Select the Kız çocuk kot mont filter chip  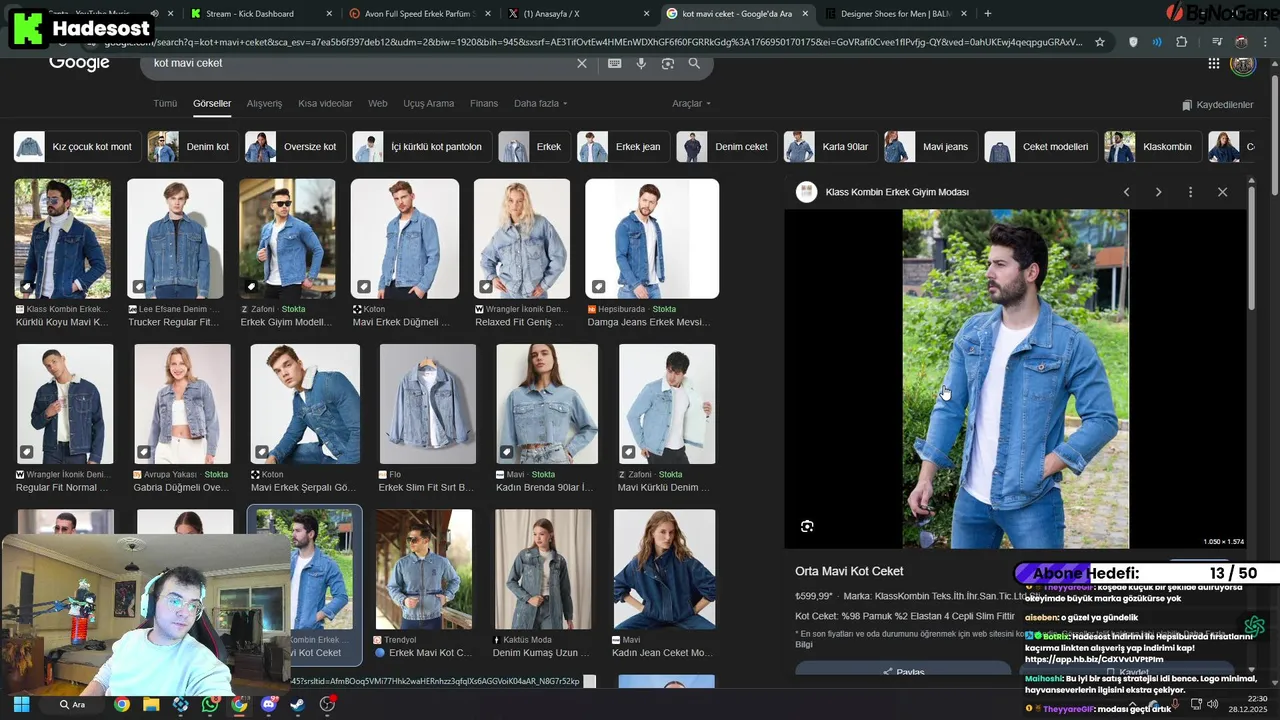click(77, 147)
